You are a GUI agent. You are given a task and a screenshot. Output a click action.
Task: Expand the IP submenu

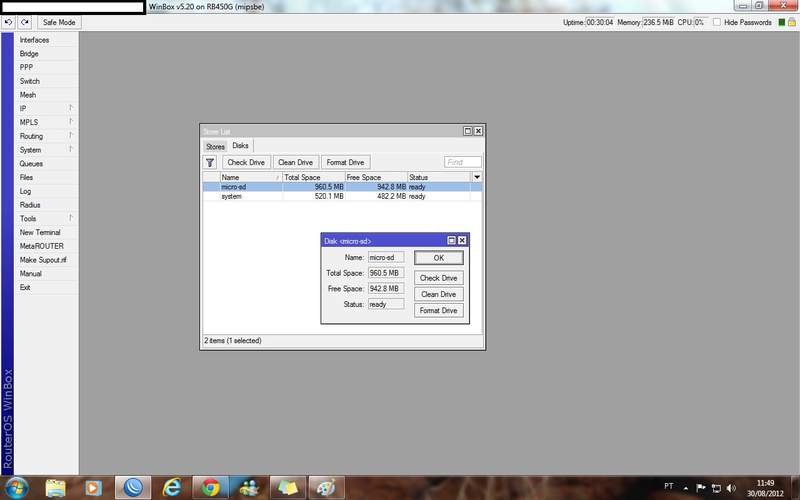46,109
